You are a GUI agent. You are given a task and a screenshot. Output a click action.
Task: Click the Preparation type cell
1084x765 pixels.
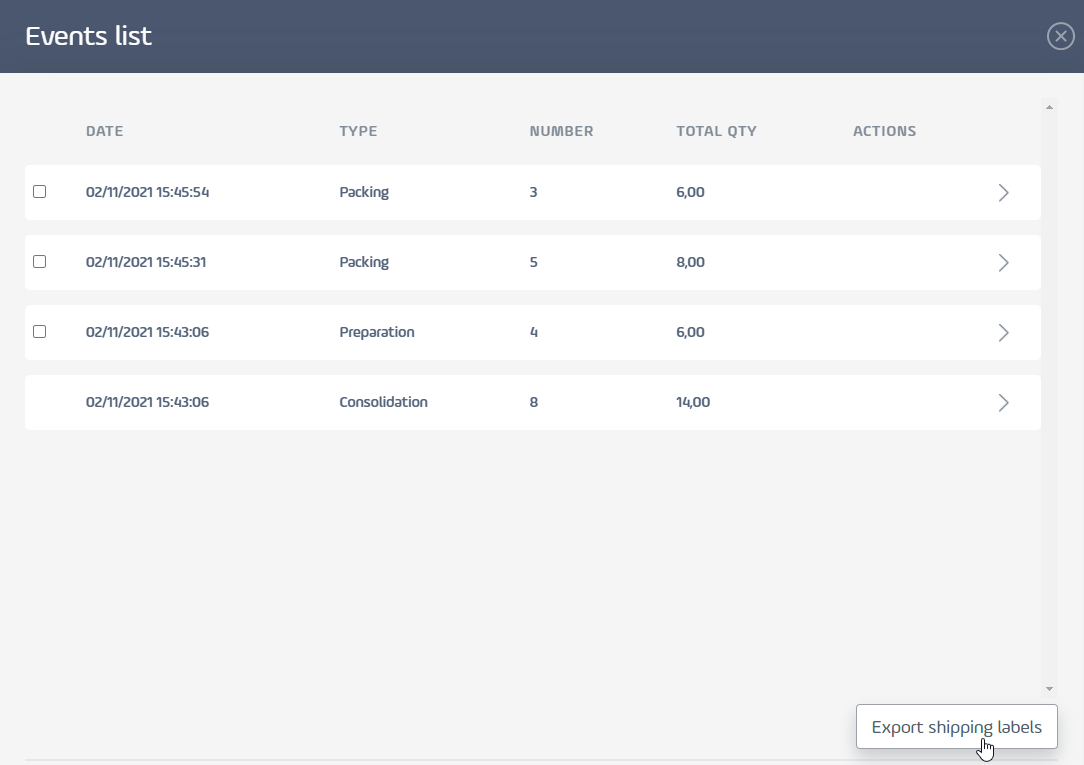tap(377, 332)
